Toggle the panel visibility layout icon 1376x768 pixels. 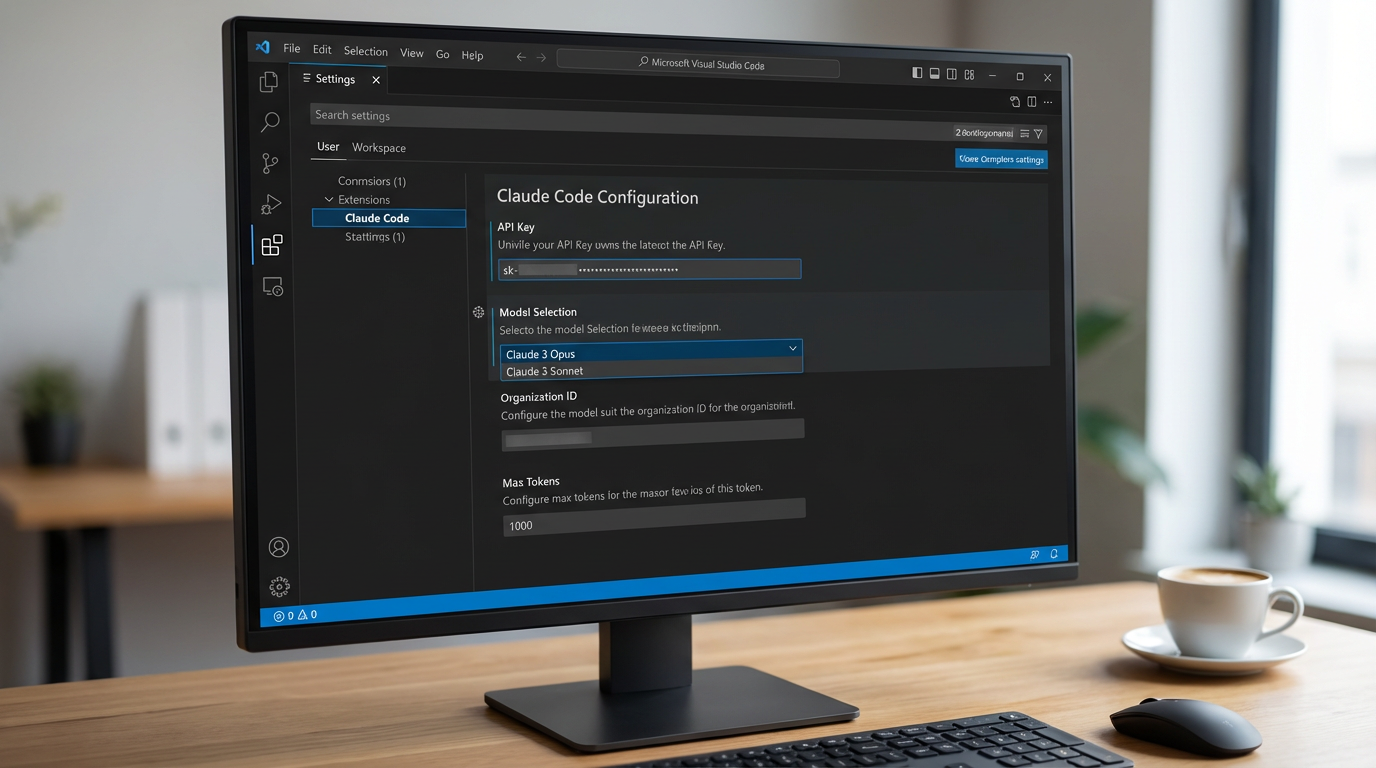tap(934, 73)
